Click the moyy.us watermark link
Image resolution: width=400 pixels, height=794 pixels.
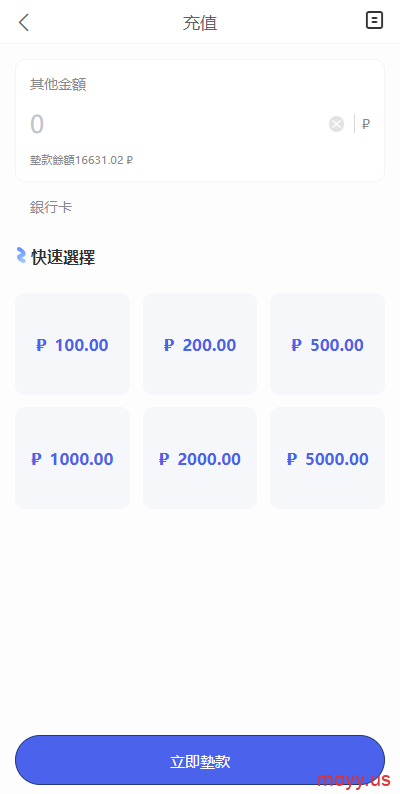(354, 778)
